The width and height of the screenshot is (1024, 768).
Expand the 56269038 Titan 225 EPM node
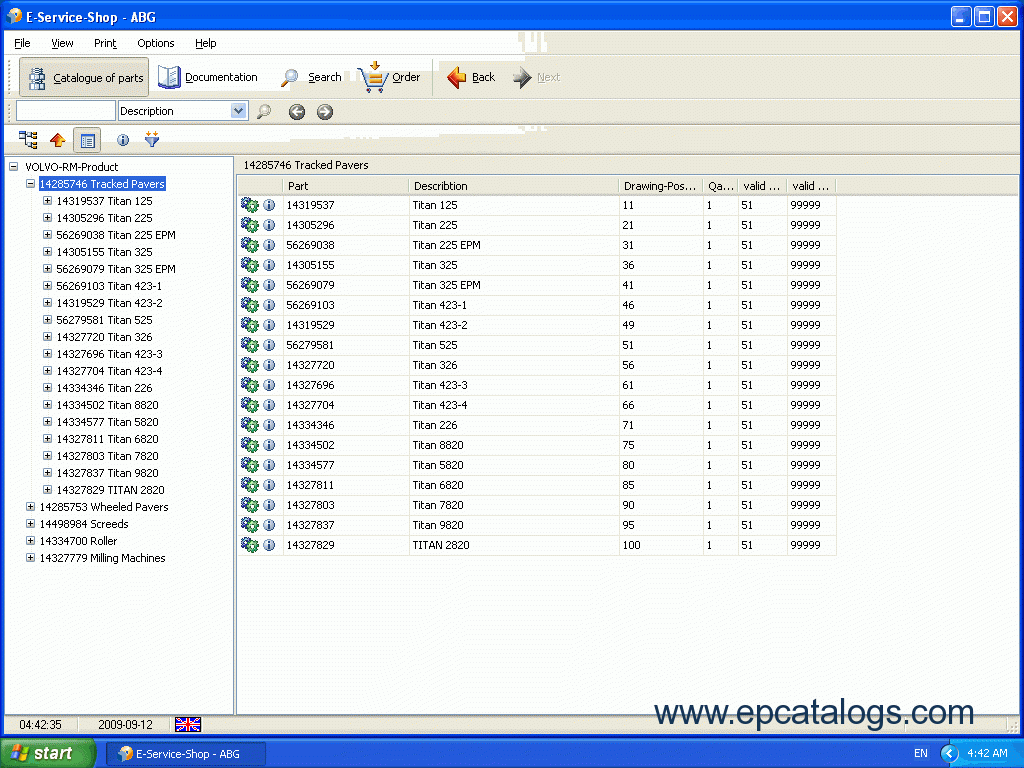click(47, 234)
